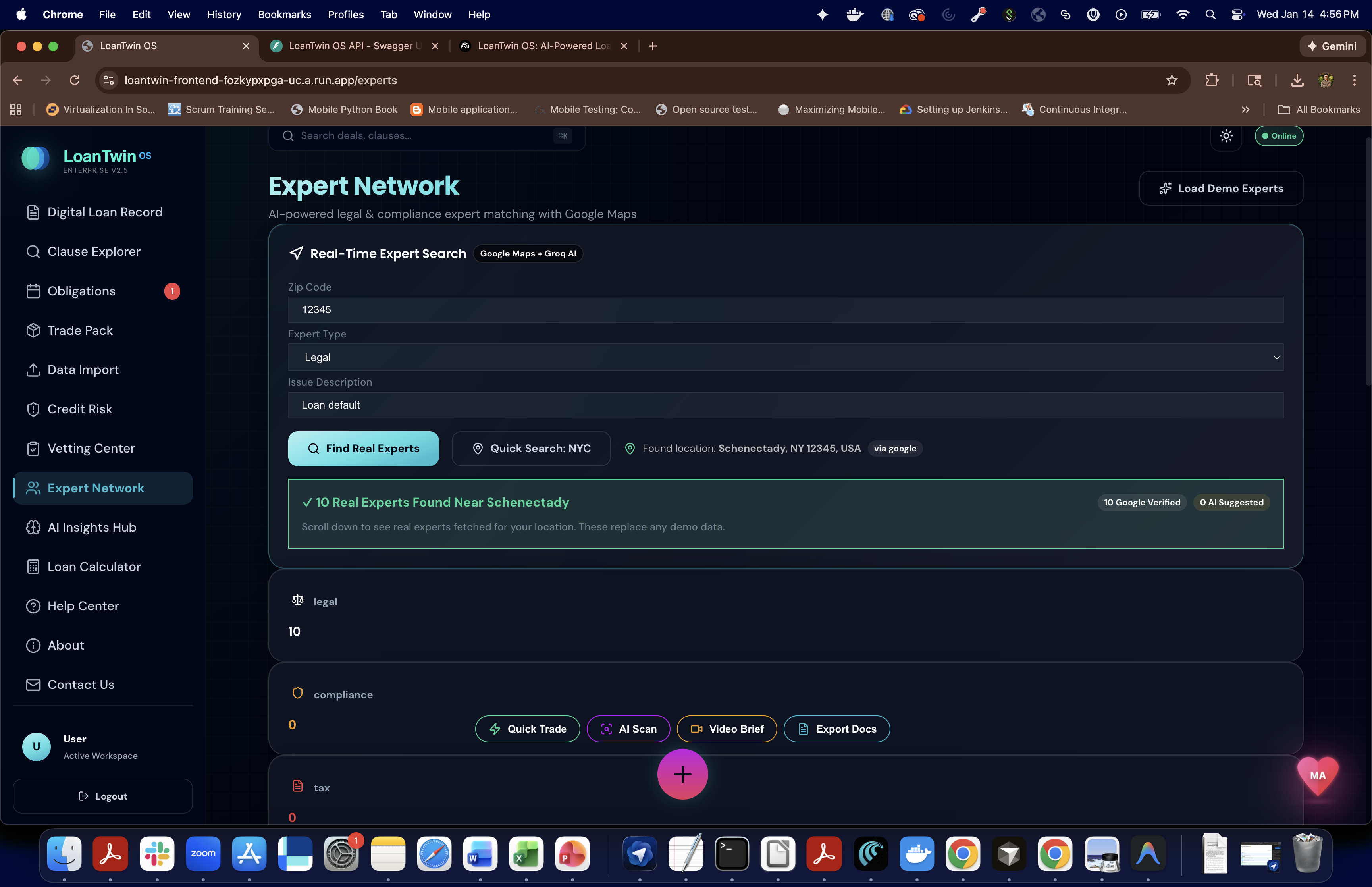Toggle the light/dark theme sun icon
This screenshot has width=1372, height=887.
(x=1226, y=136)
